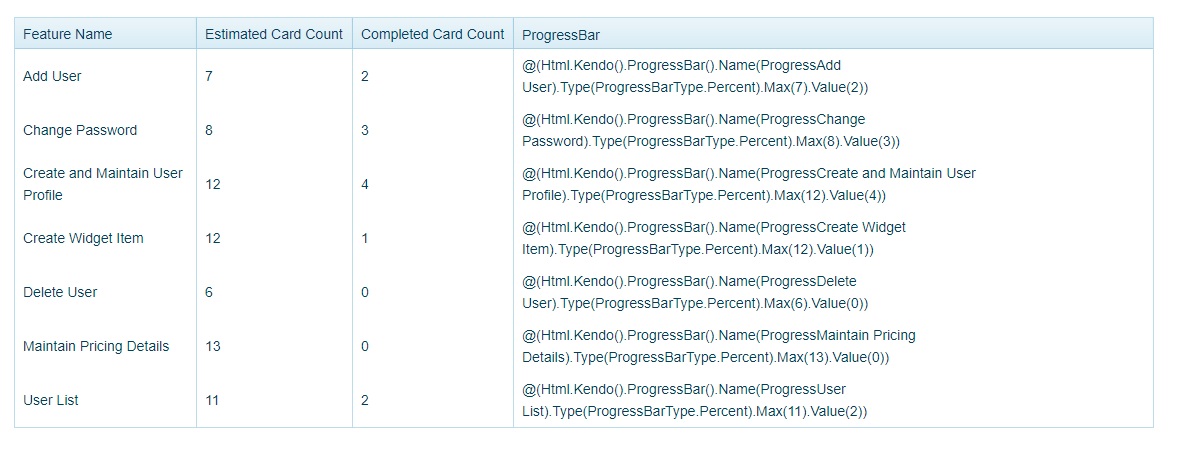Click estimated count 11 for User List
Viewport: 1179px width, 449px height.
[212, 400]
